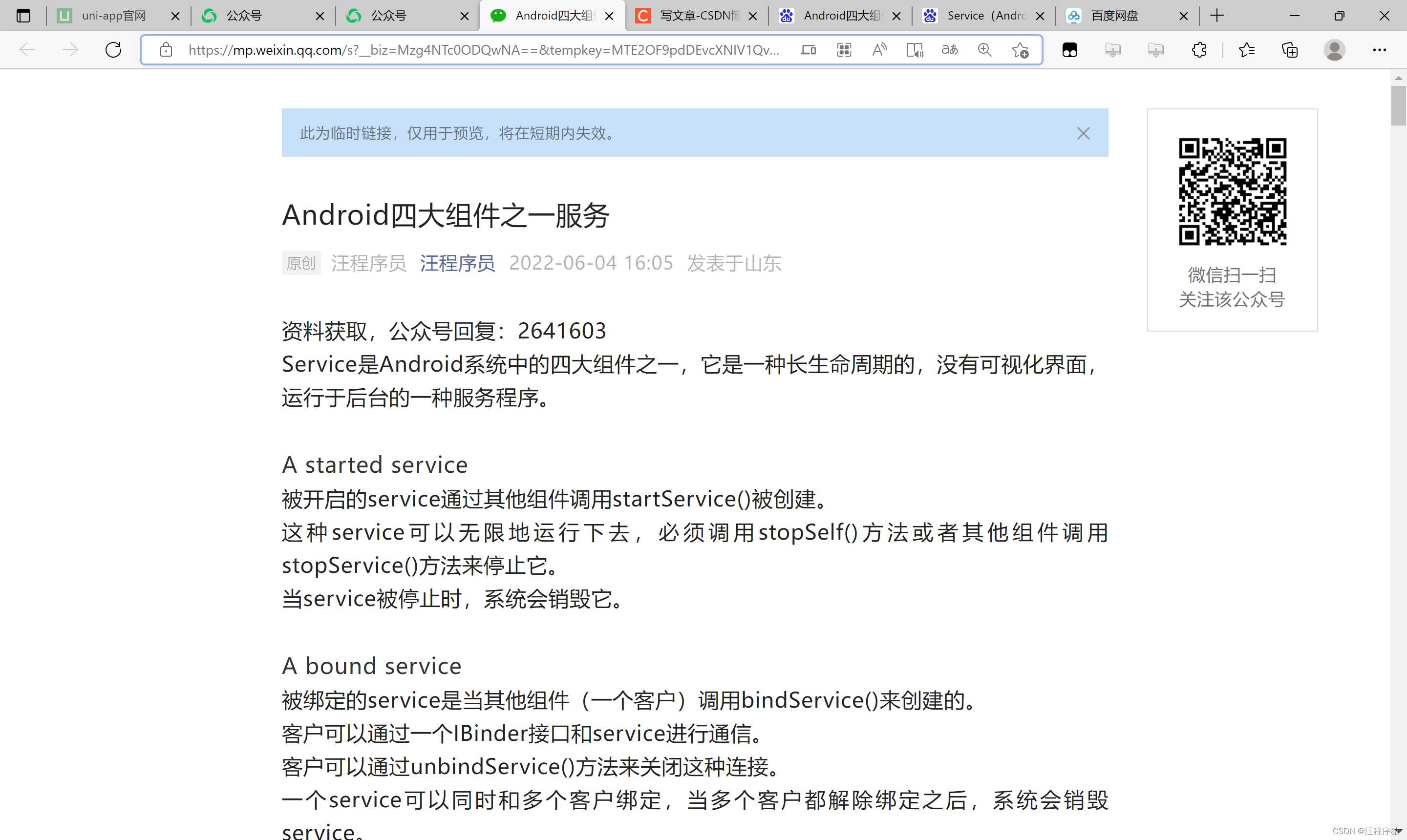Switch to the 百度网盘 tab

1114,16
